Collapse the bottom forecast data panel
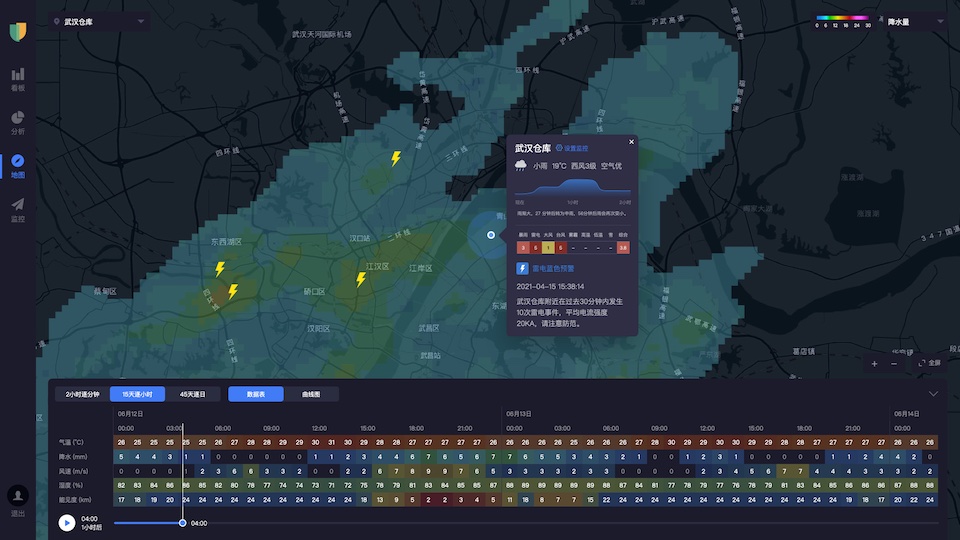 [x=934, y=394]
